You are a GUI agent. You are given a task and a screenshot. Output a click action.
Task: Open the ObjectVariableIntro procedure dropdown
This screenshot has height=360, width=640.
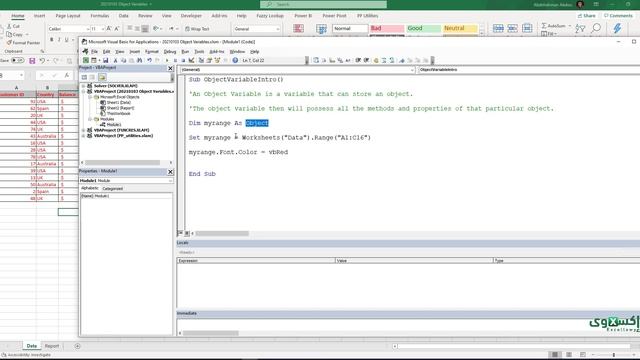coord(529,70)
